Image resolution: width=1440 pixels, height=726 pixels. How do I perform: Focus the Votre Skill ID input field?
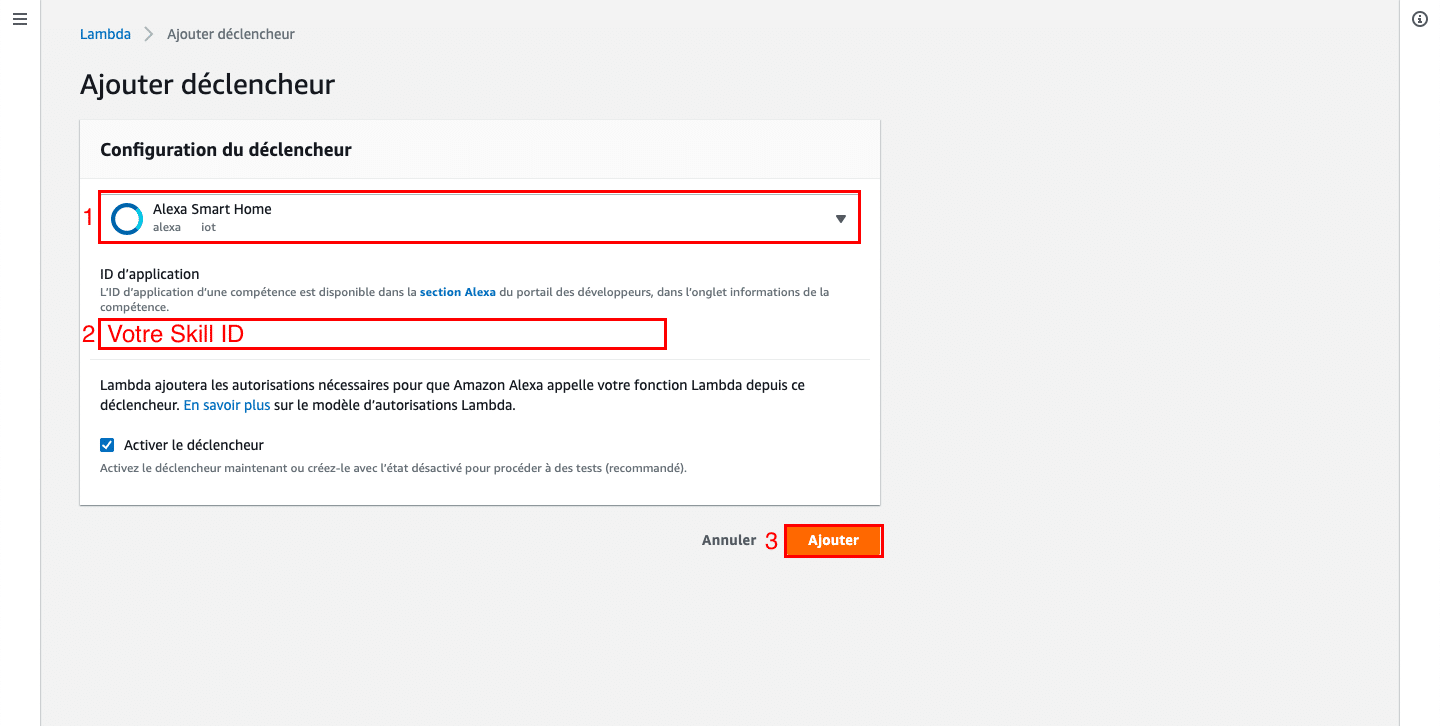tap(382, 334)
